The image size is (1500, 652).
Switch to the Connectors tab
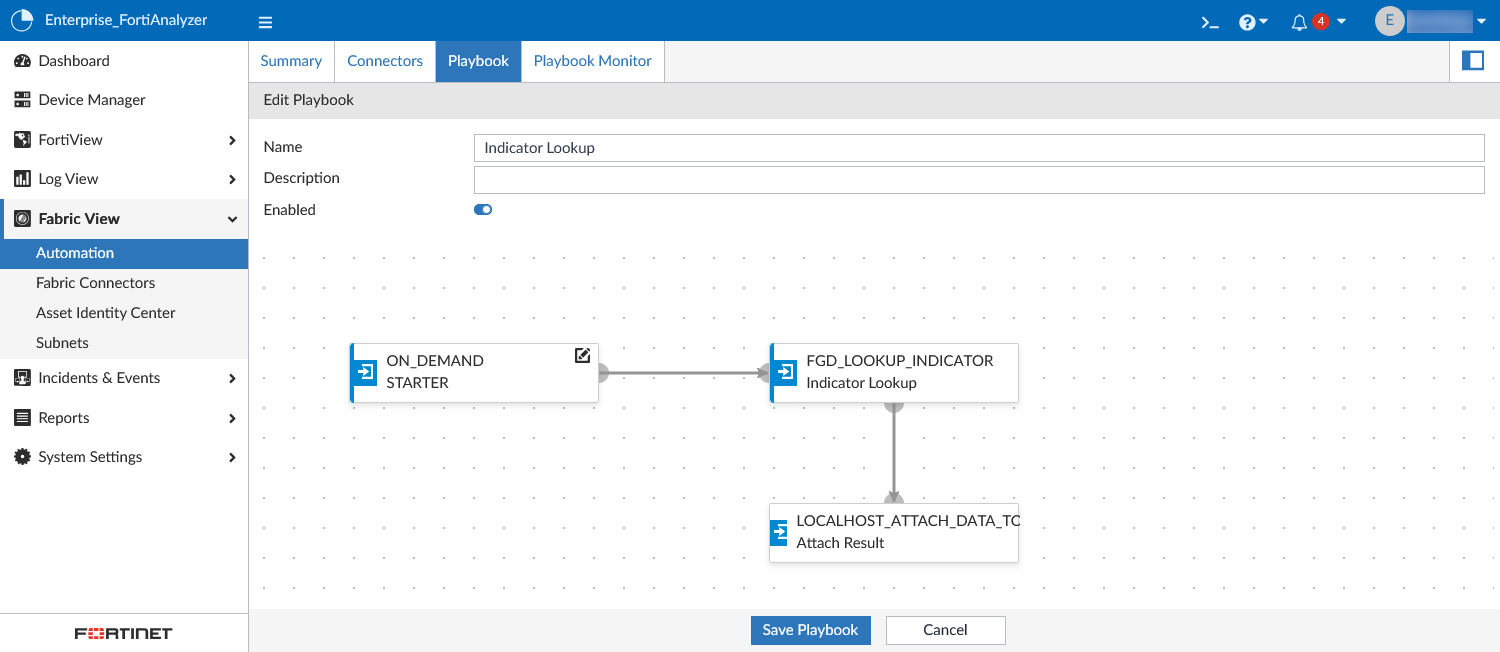point(385,61)
